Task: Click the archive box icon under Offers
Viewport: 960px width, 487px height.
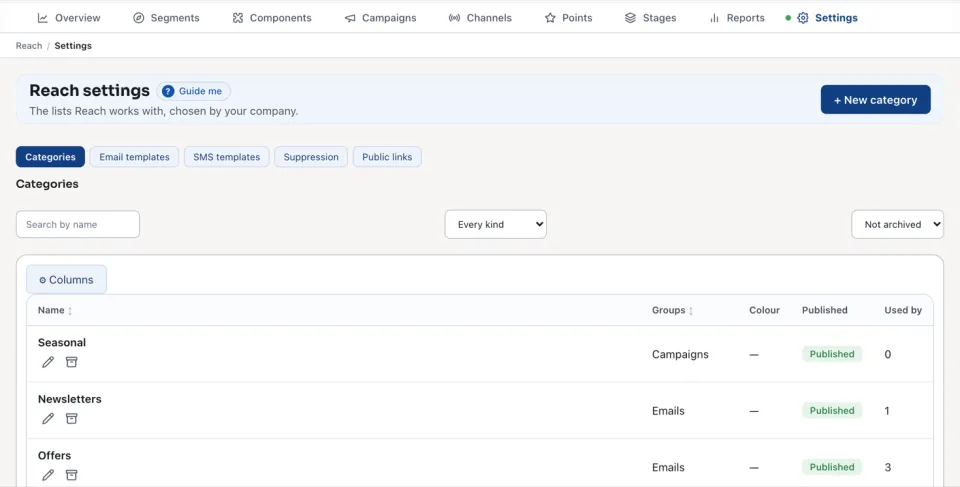Action: [72, 475]
